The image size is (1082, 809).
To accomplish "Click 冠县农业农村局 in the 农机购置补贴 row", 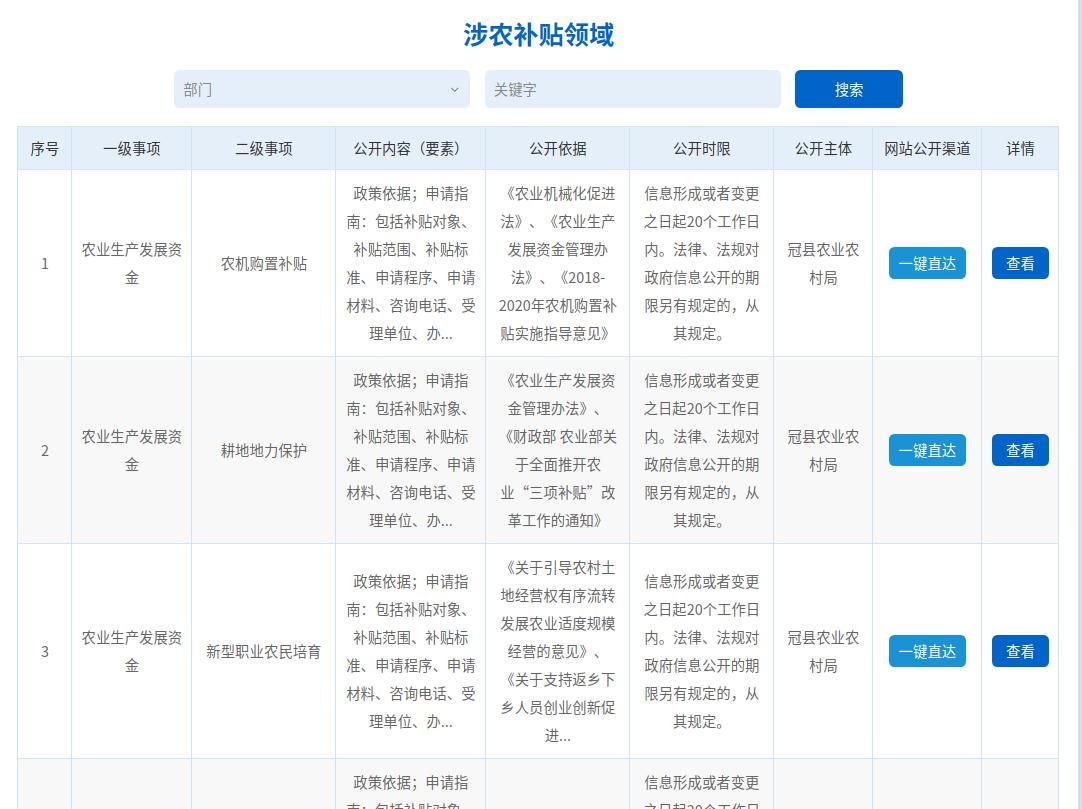I will point(823,264).
